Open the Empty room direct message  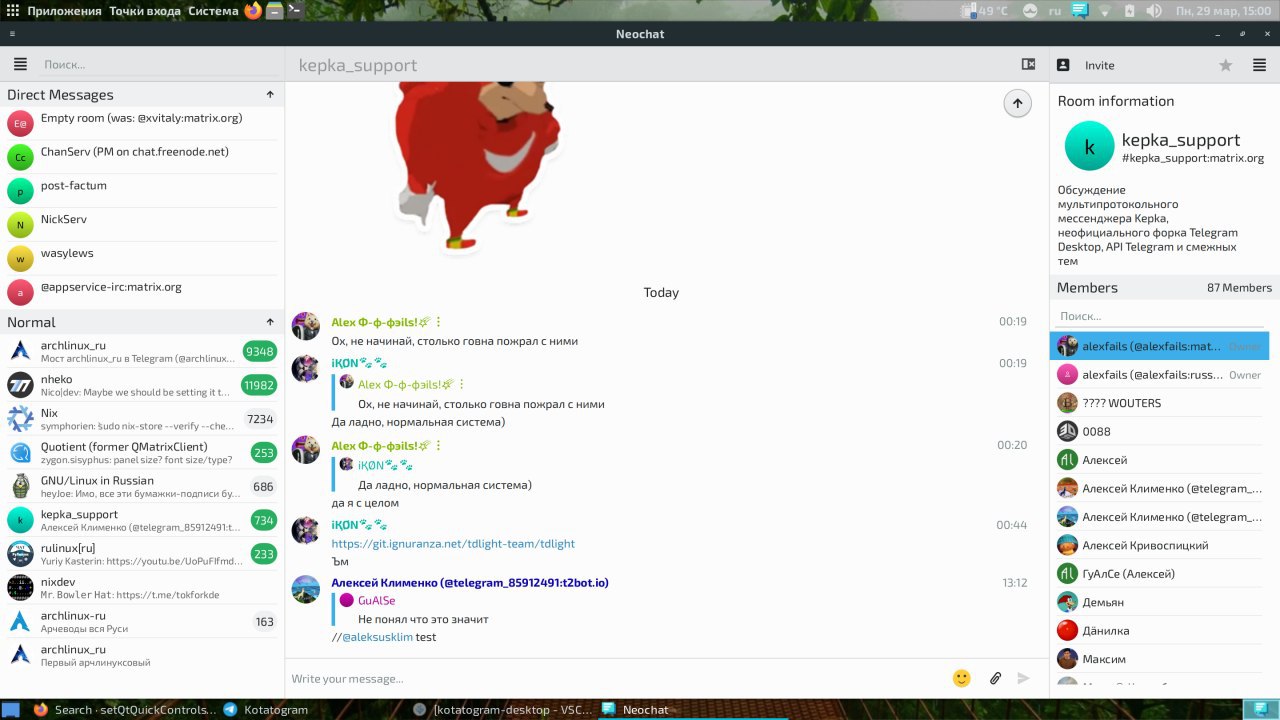(x=142, y=124)
